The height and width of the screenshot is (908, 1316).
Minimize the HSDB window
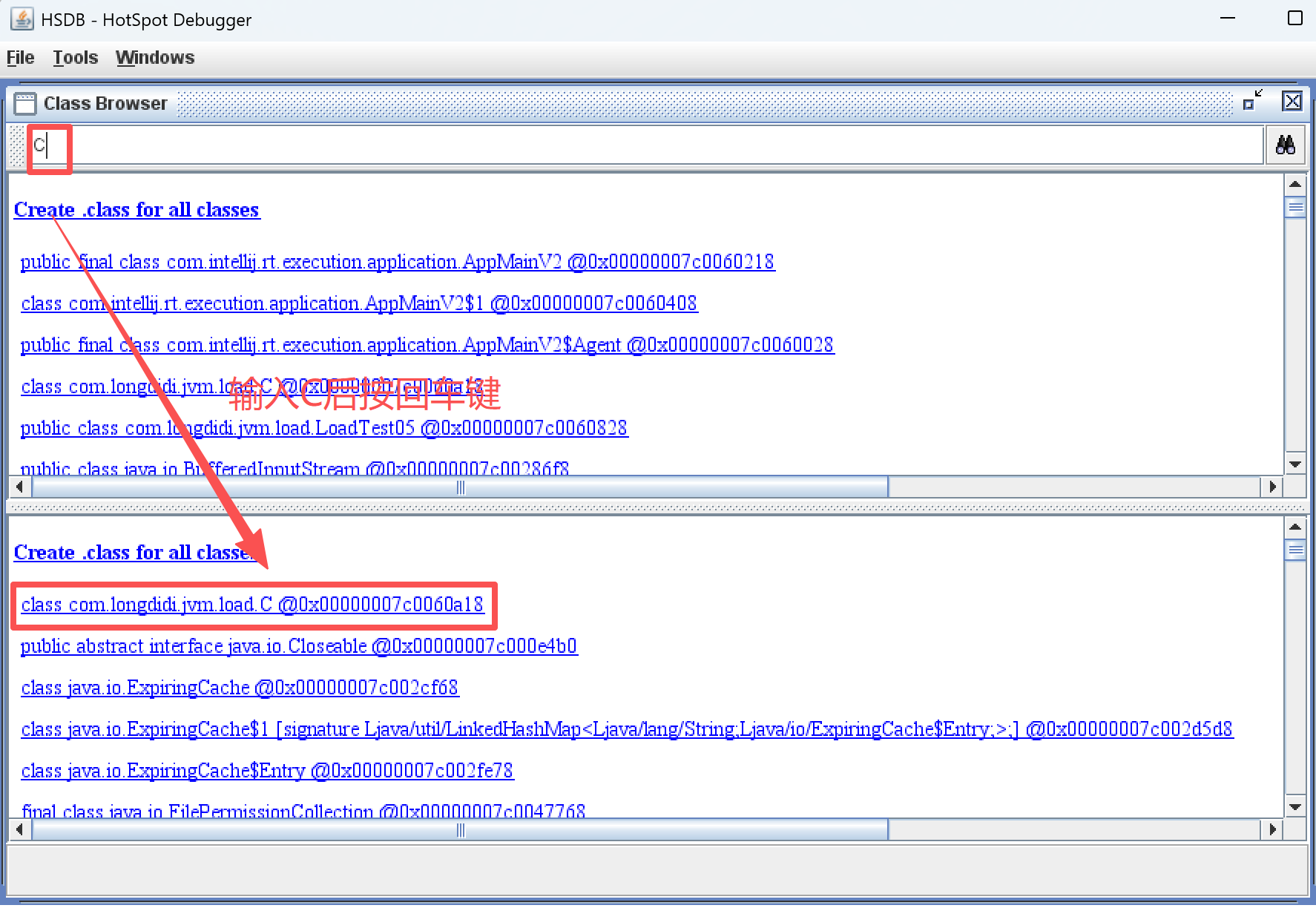[1228, 18]
